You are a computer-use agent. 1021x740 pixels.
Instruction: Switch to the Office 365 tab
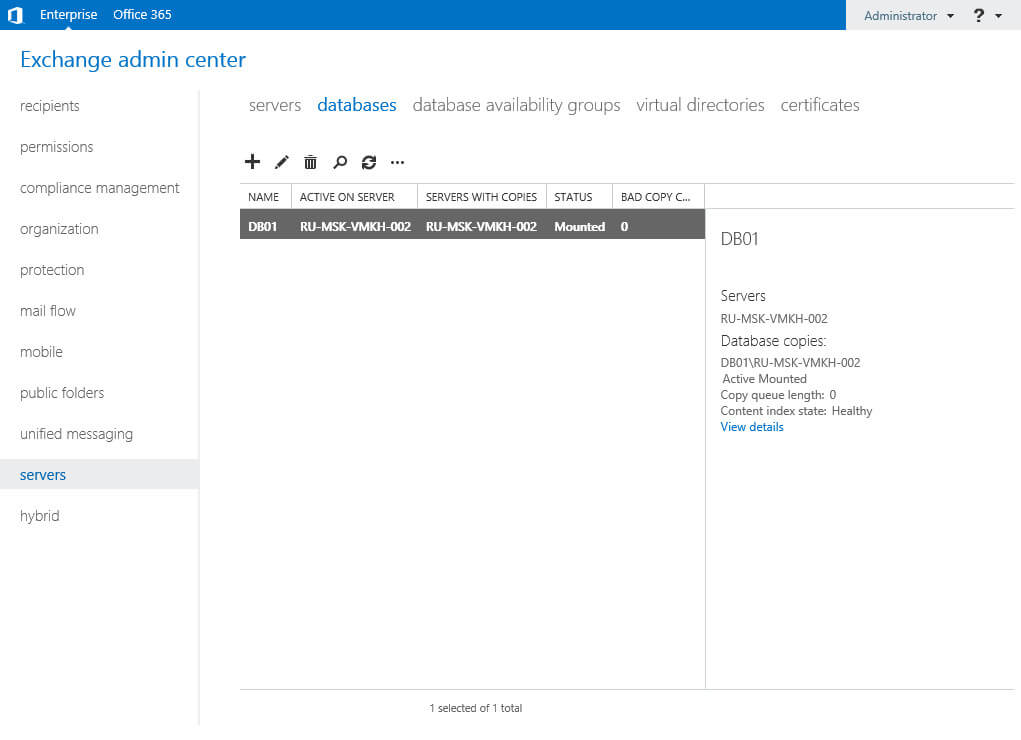click(142, 14)
